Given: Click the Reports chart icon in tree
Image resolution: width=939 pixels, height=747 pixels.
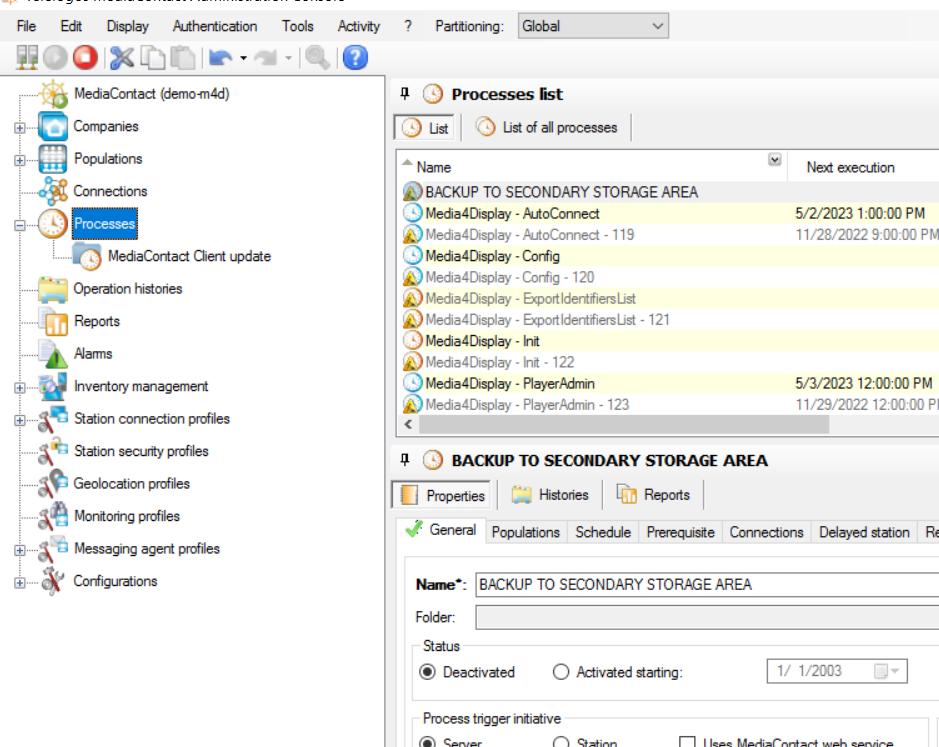Looking at the screenshot, I should point(53,321).
